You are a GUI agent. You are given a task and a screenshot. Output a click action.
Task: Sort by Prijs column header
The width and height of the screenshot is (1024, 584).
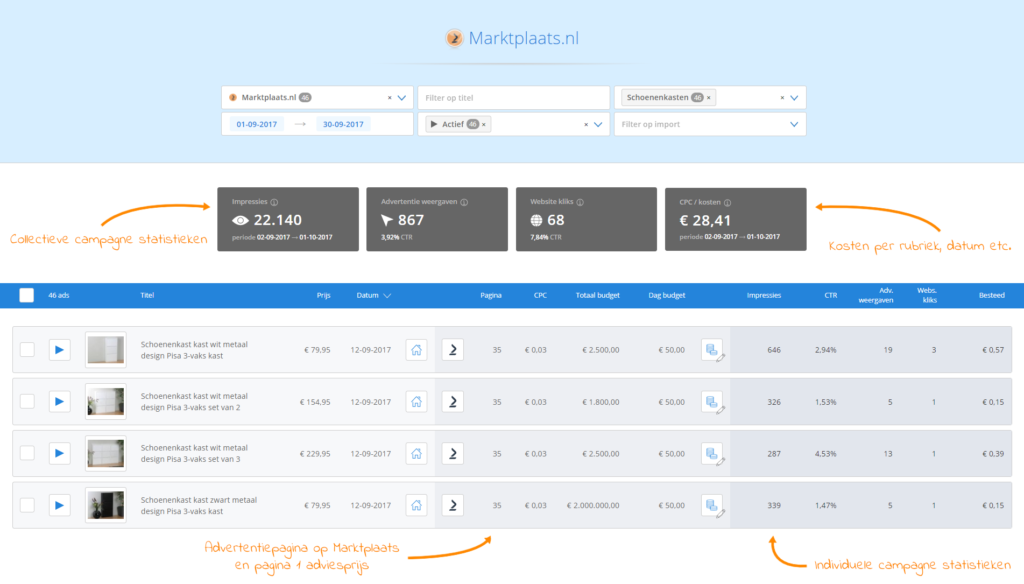tap(323, 295)
